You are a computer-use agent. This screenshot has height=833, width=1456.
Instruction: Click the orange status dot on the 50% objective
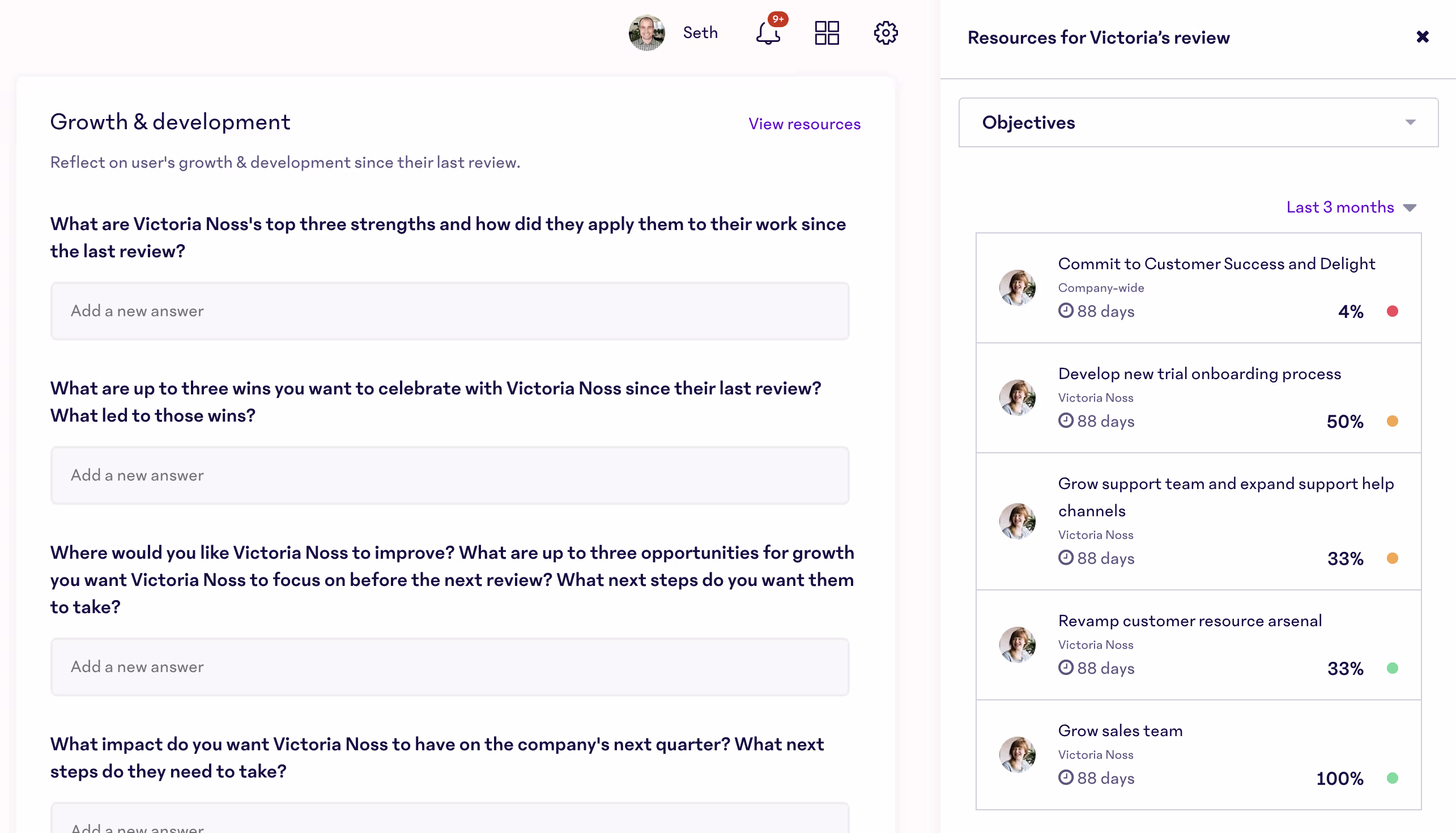(1393, 421)
